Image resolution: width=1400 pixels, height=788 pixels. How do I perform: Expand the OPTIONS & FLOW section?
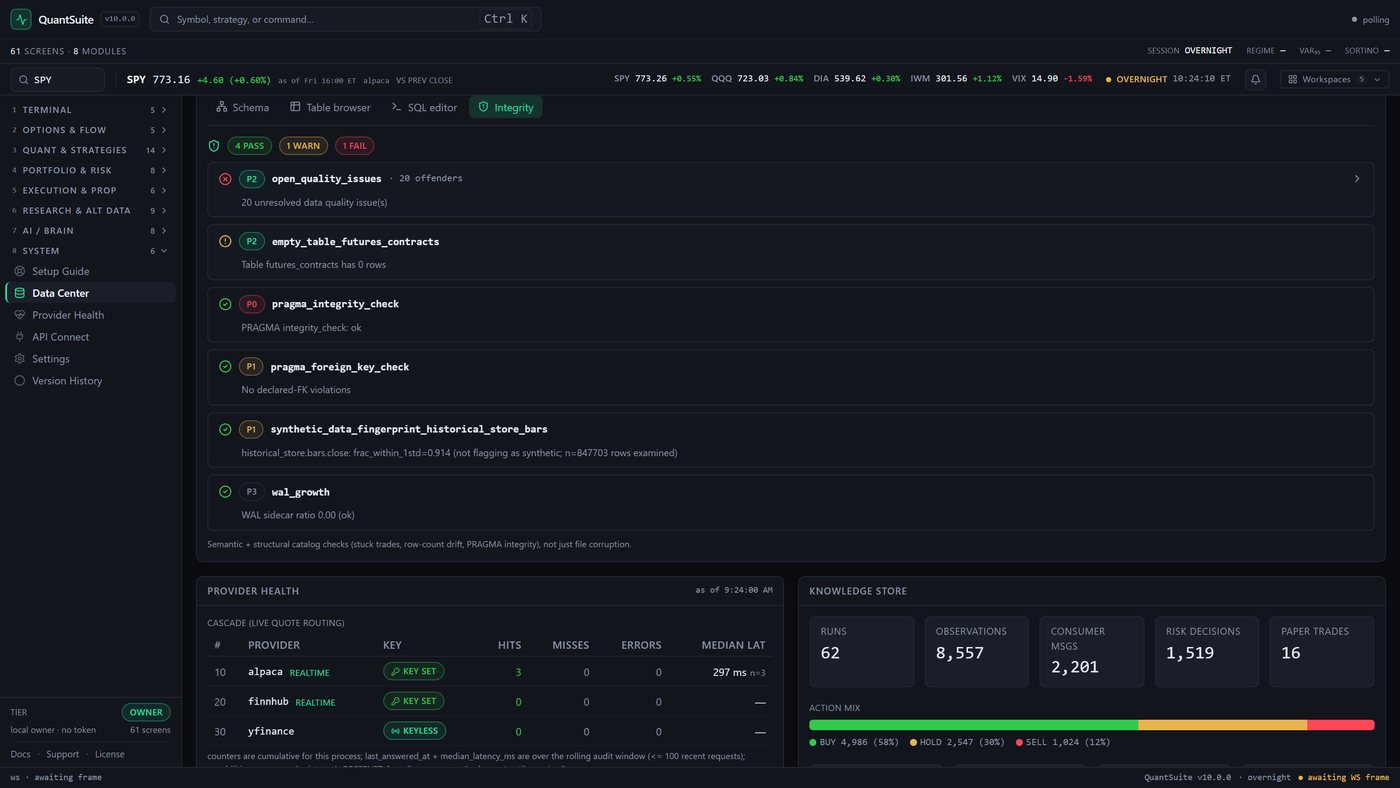click(90, 130)
